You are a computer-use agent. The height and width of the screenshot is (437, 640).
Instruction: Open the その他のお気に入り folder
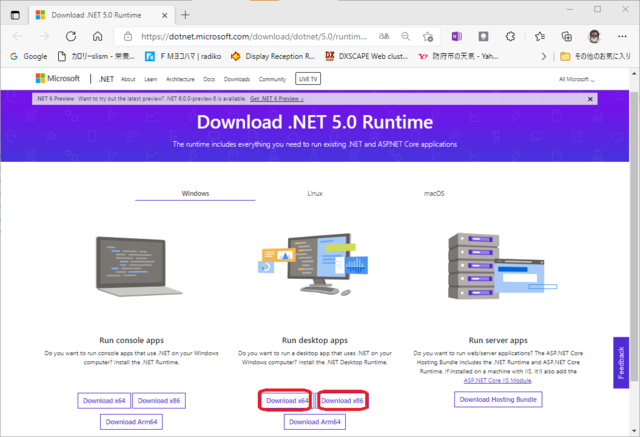pyautogui.click(x=596, y=56)
